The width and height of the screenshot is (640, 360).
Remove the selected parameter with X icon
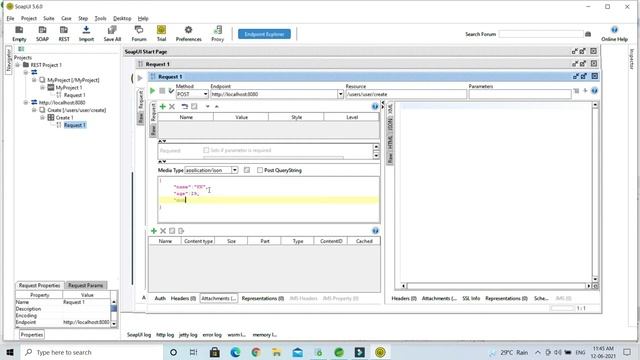pyautogui.click(x=172, y=107)
